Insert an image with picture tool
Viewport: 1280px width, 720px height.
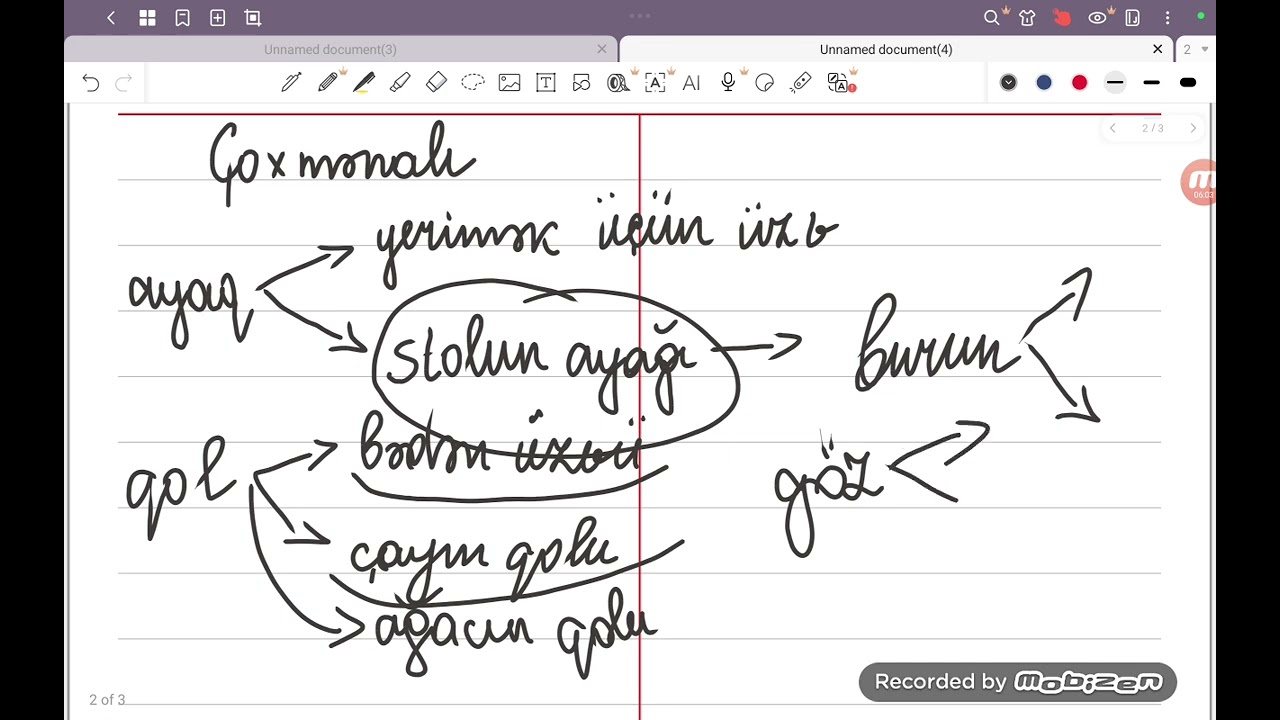tap(510, 83)
